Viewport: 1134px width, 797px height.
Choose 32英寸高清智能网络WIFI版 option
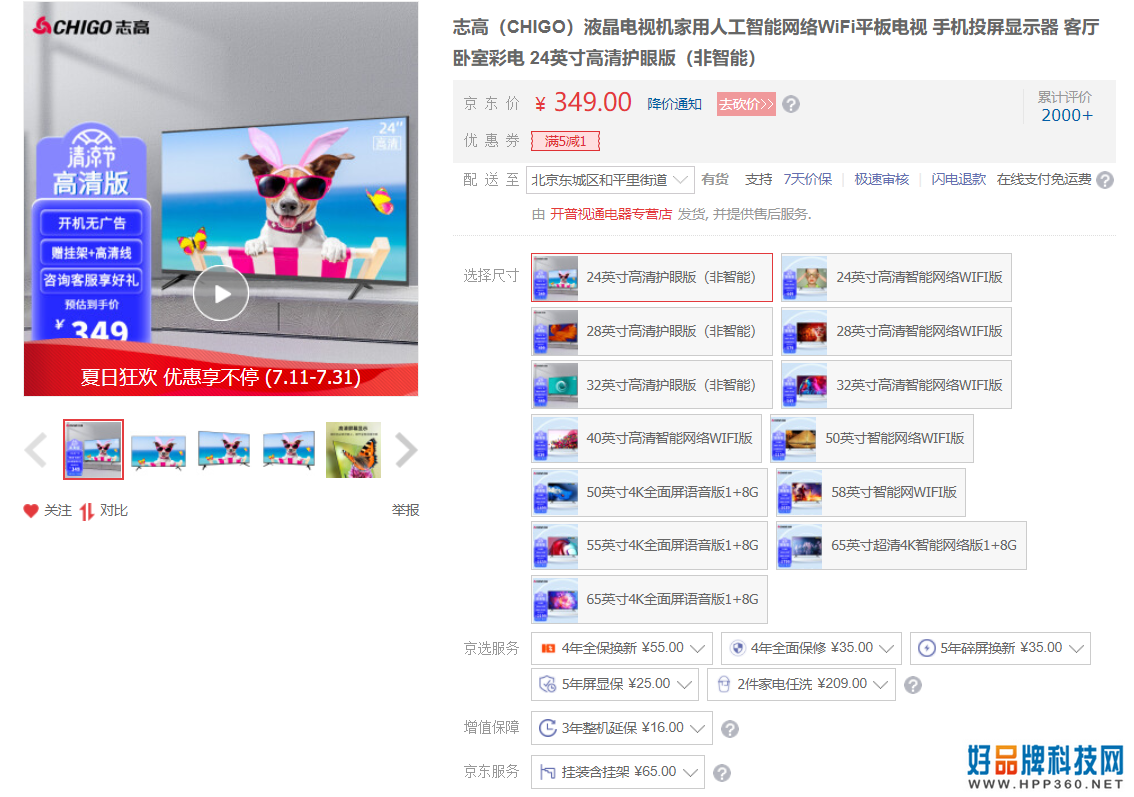click(896, 385)
